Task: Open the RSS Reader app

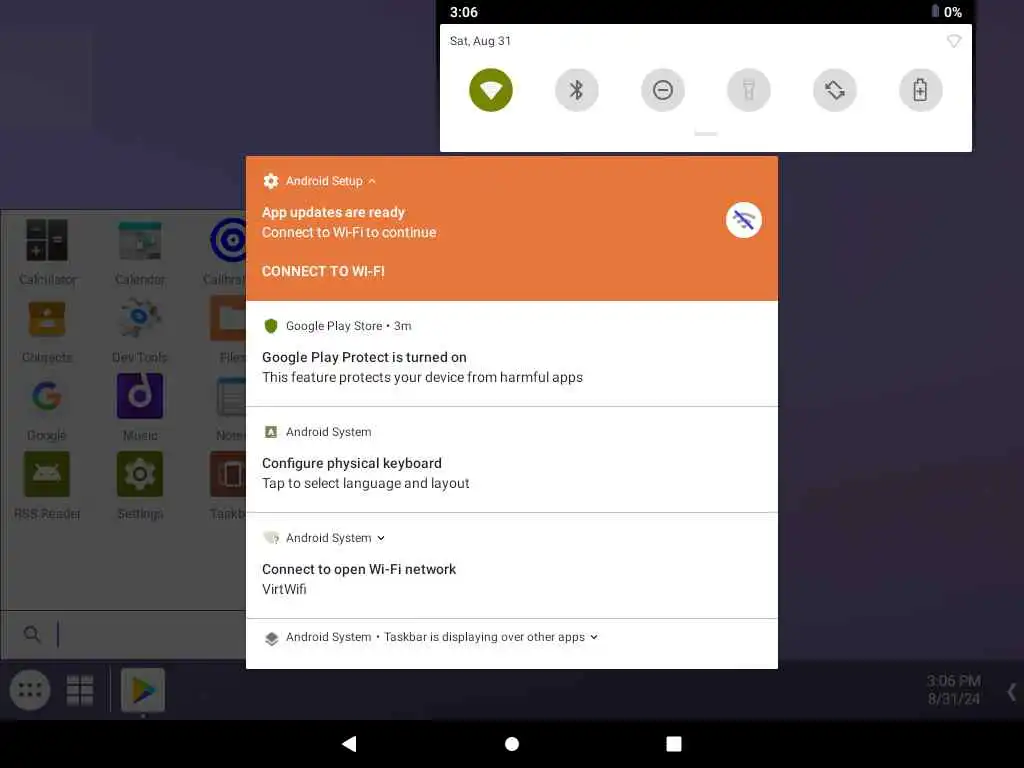Action: (x=47, y=487)
